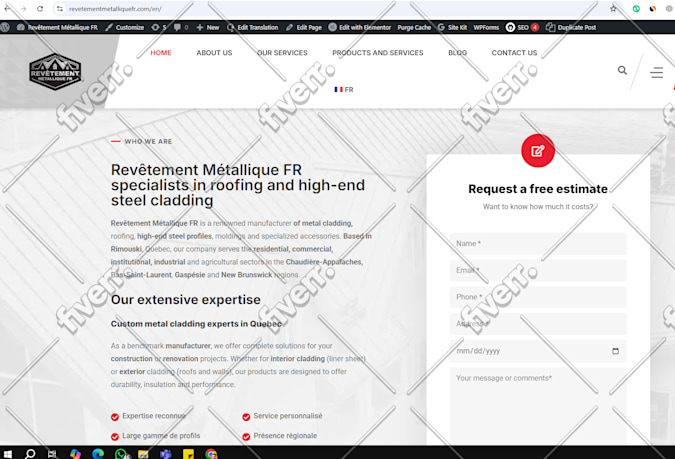Open the orange and dark browser extension

tap(653, 9)
